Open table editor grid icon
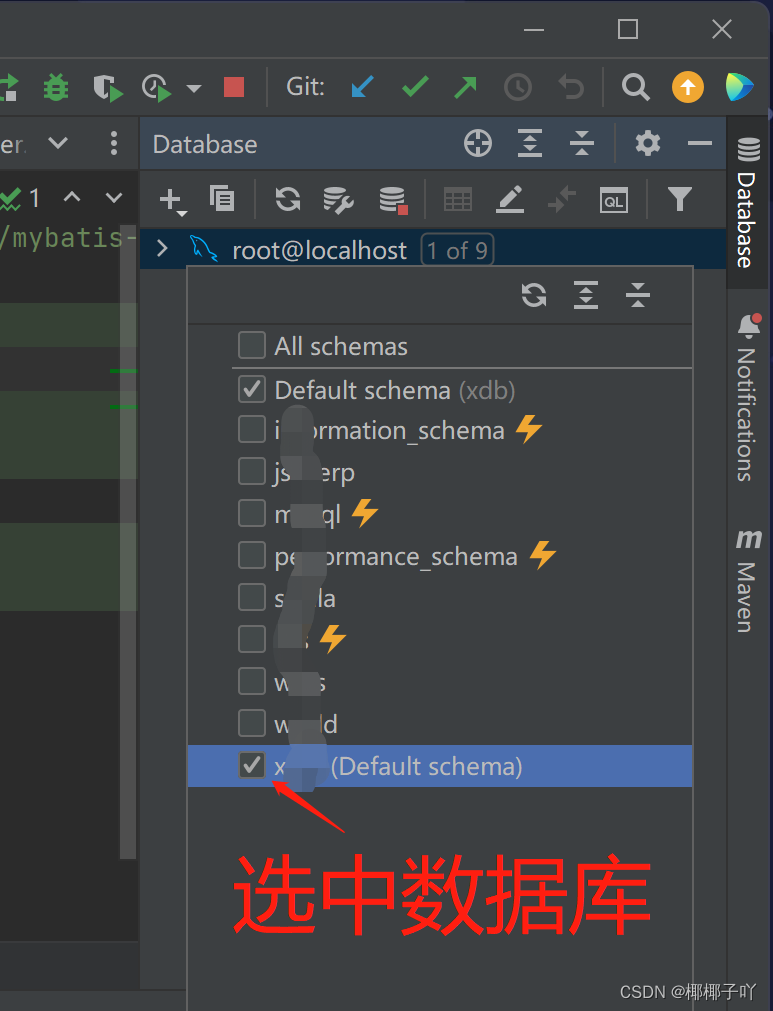The width and height of the screenshot is (773, 1011). (458, 199)
